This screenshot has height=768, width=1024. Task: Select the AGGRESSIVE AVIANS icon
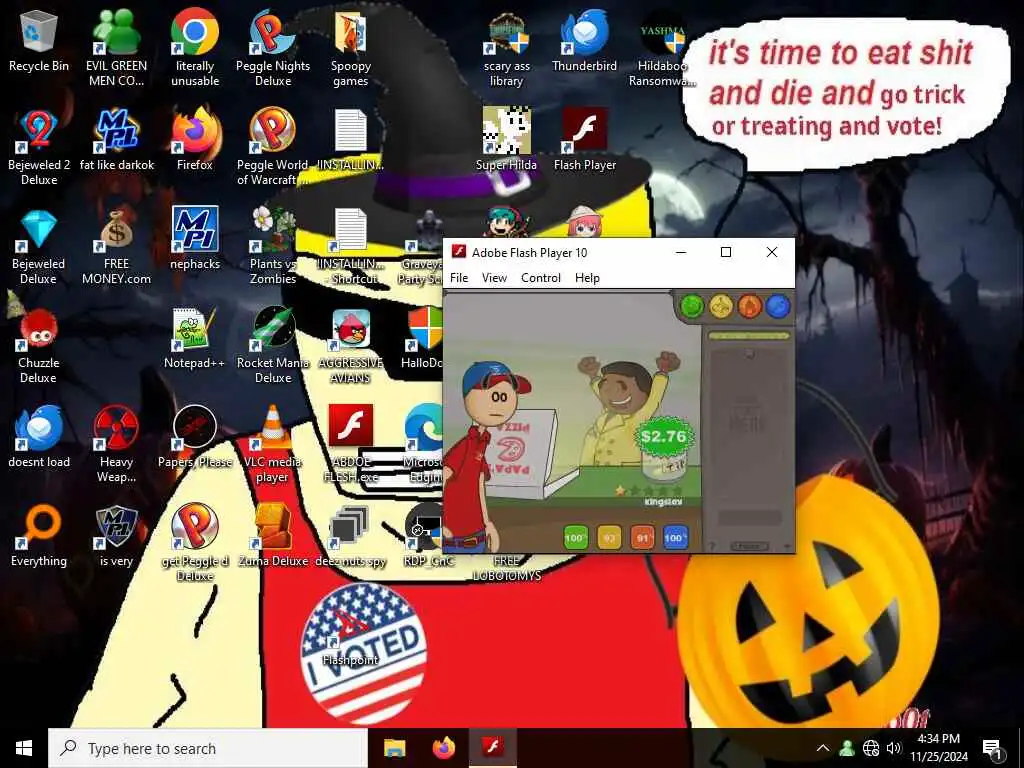pos(351,345)
